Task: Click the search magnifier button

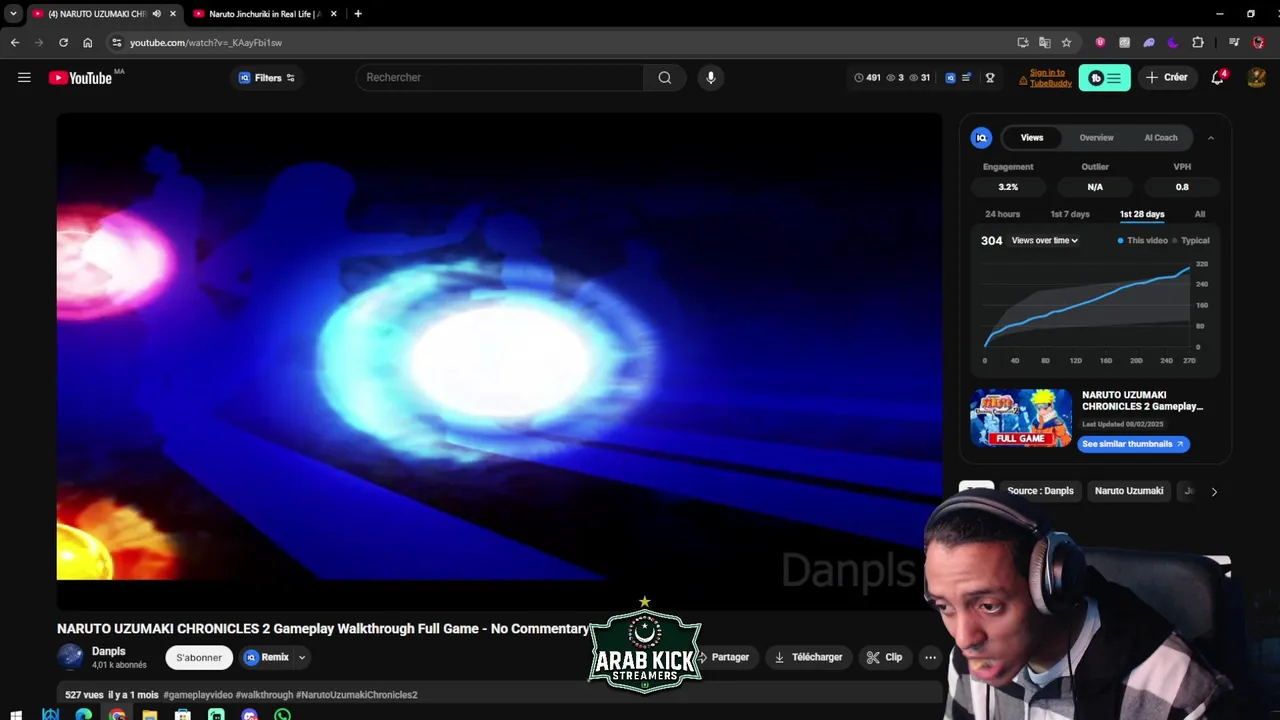Action: [x=664, y=77]
